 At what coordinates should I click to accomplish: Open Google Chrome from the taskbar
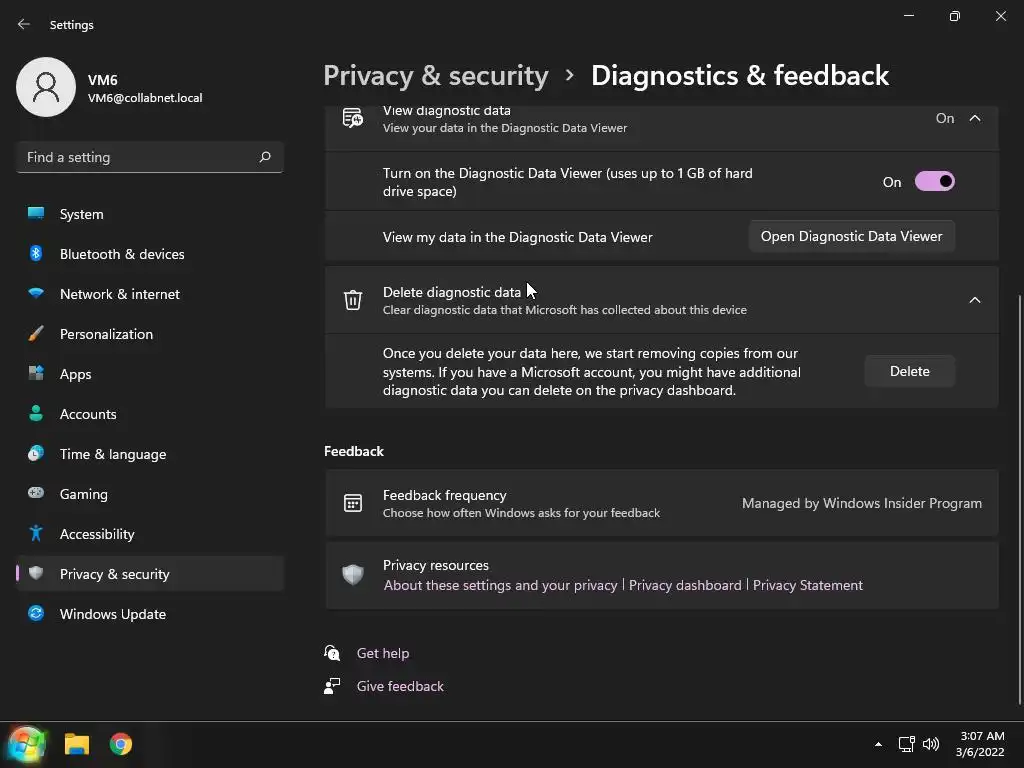point(121,744)
